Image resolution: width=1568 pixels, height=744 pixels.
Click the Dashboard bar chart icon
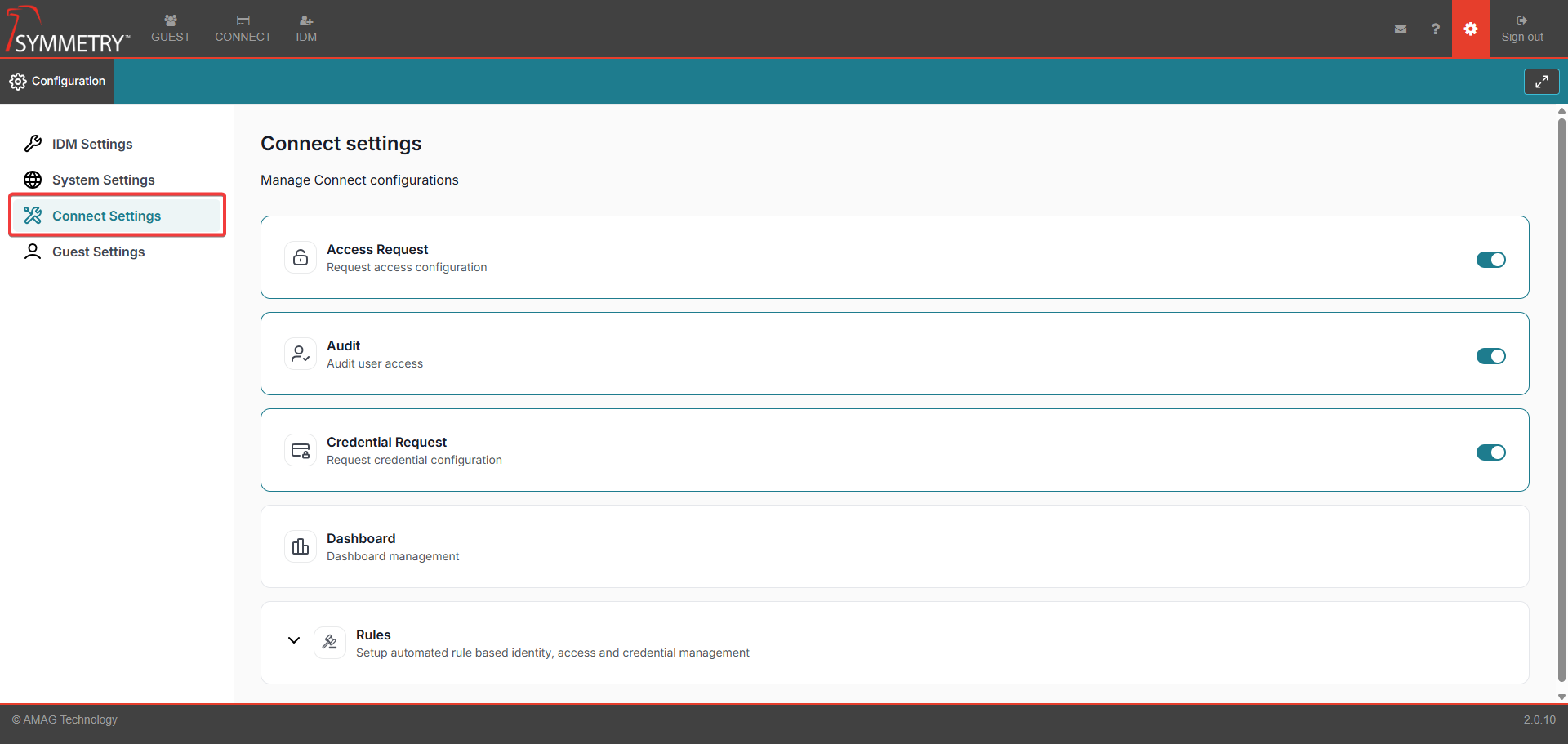pos(301,546)
